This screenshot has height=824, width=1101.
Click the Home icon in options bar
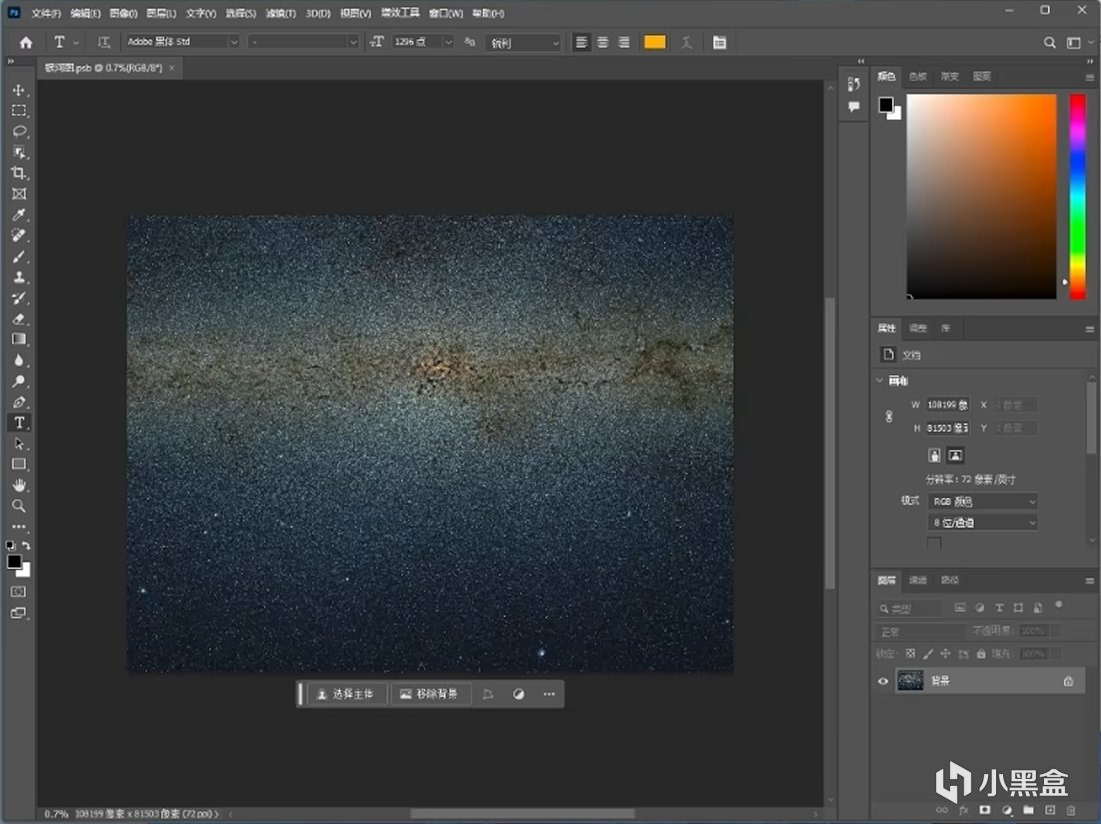[x=26, y=42]
